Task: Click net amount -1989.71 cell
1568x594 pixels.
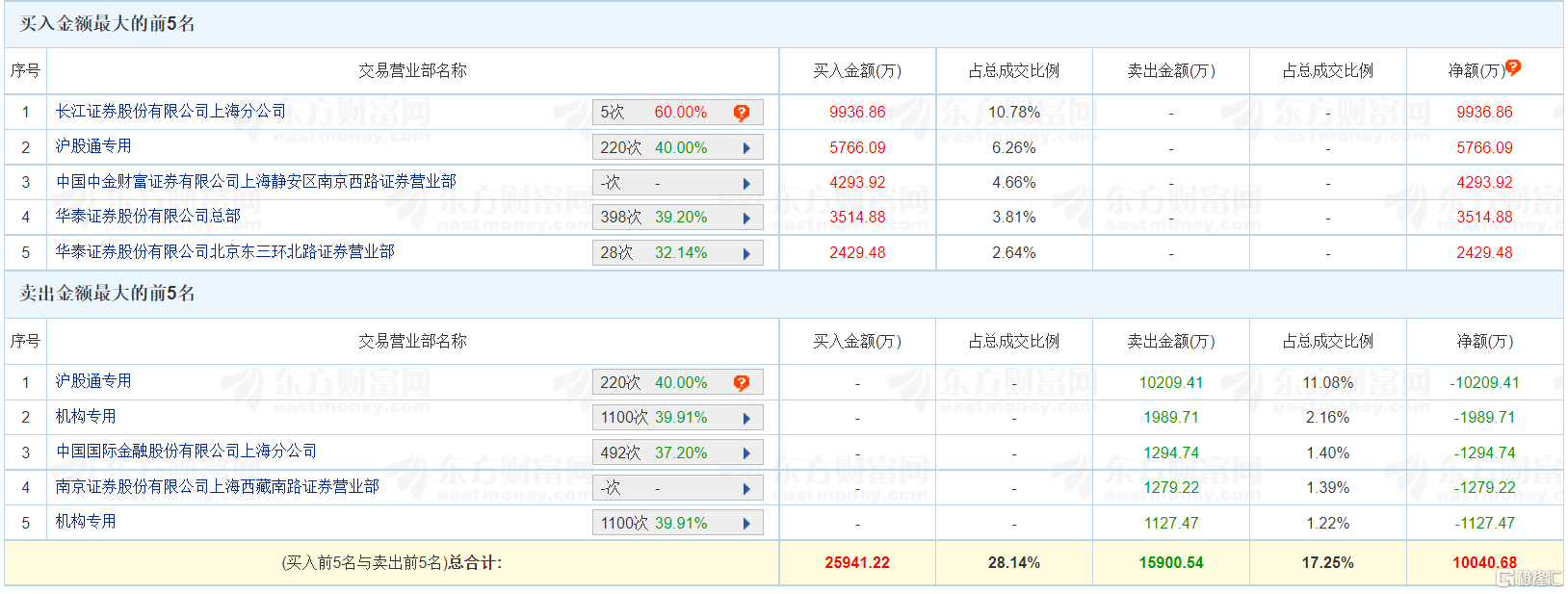Action: click(x=1485, y=418)
